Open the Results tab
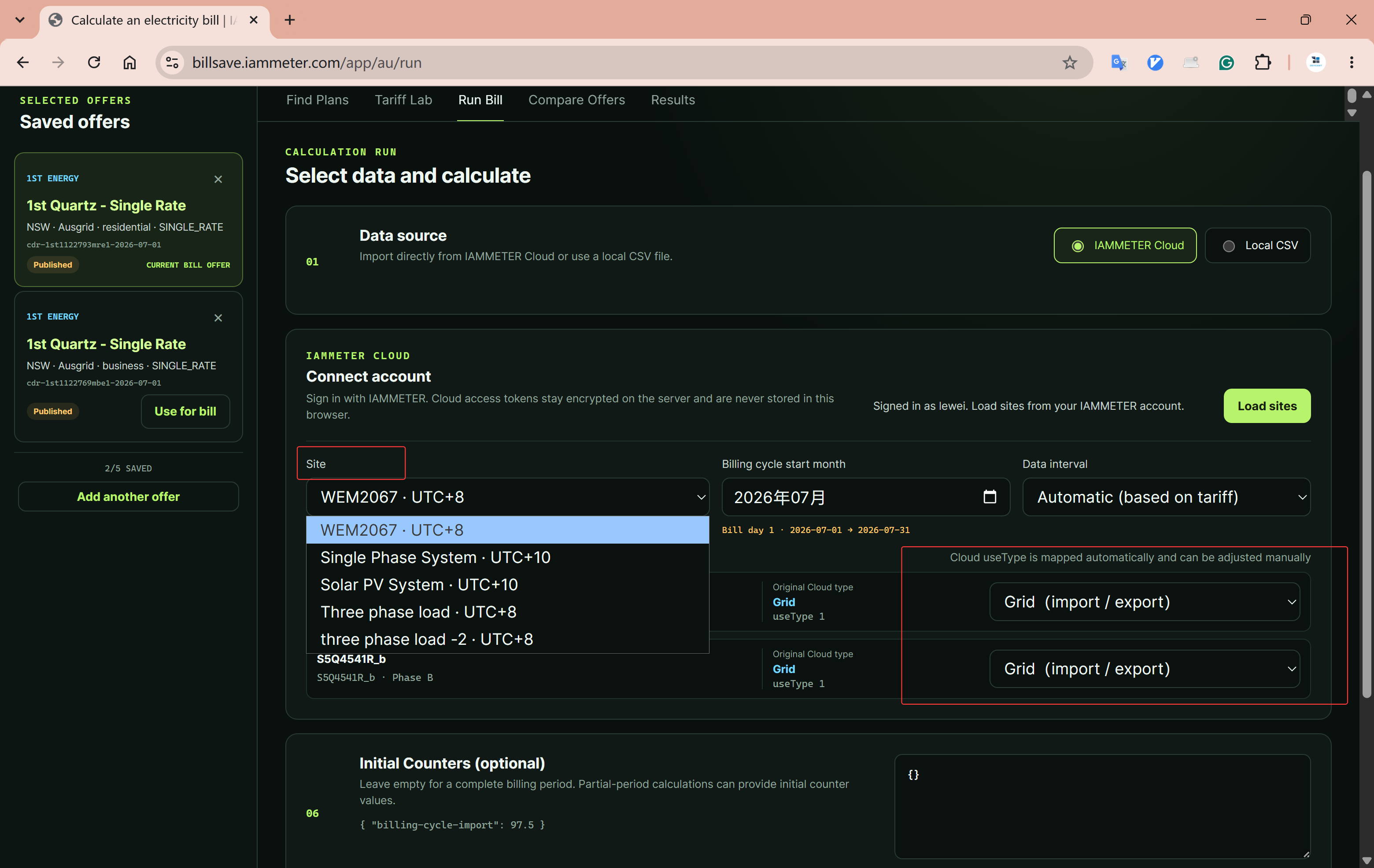Image resolution: width=1374 pixels, height=868 pixels. pos(673,100)
